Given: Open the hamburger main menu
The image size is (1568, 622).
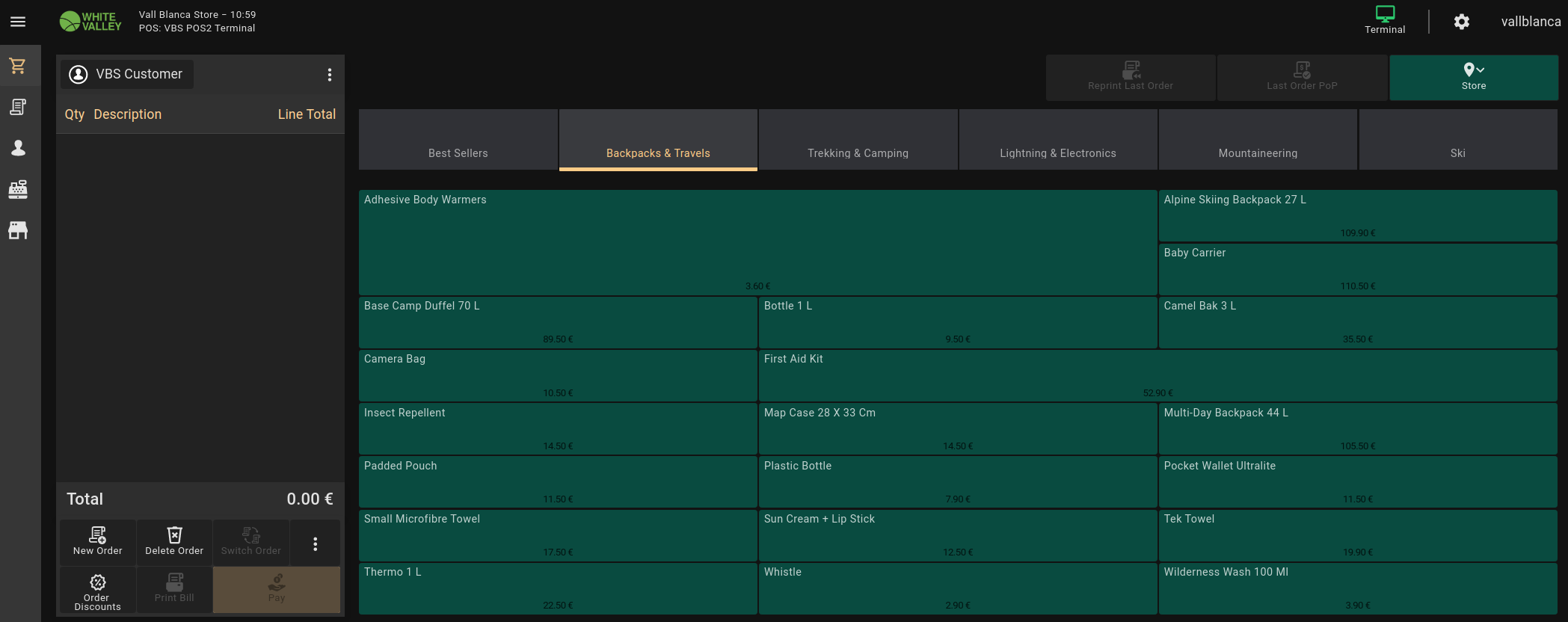Looking at the screenshot, I should click(18, 22).
